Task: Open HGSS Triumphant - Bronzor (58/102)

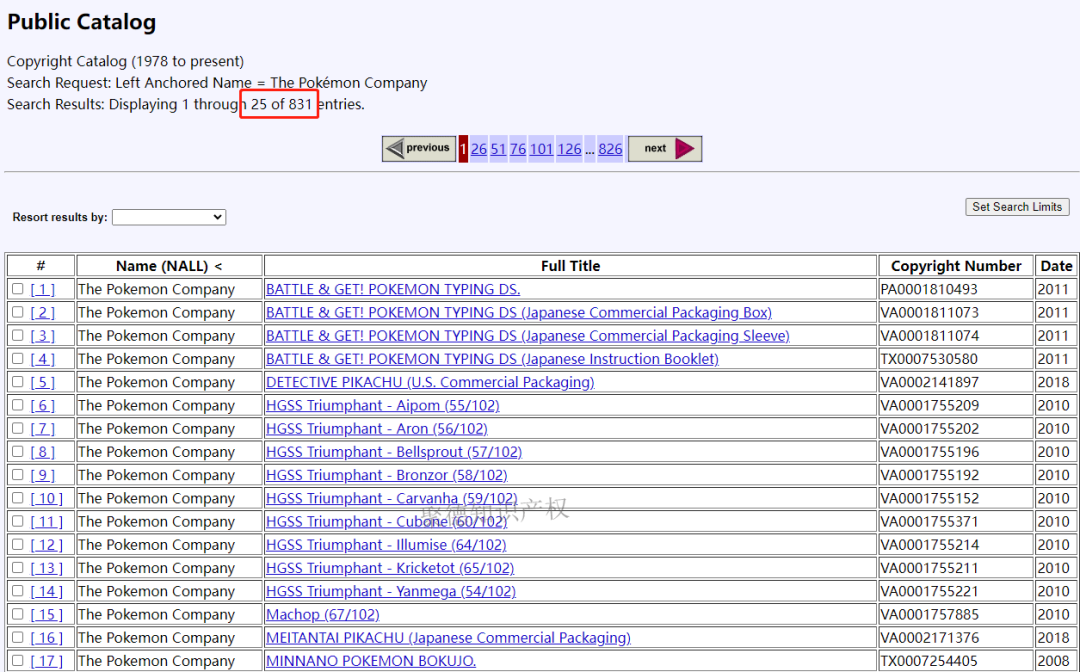Action: coord(386,475)
